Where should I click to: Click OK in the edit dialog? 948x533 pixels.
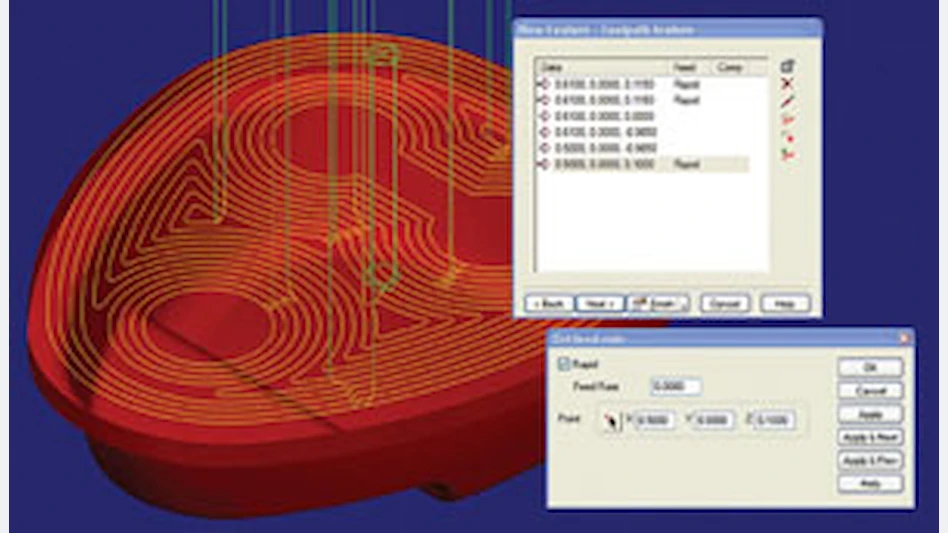pyautogui.click(x=871, y=367)
